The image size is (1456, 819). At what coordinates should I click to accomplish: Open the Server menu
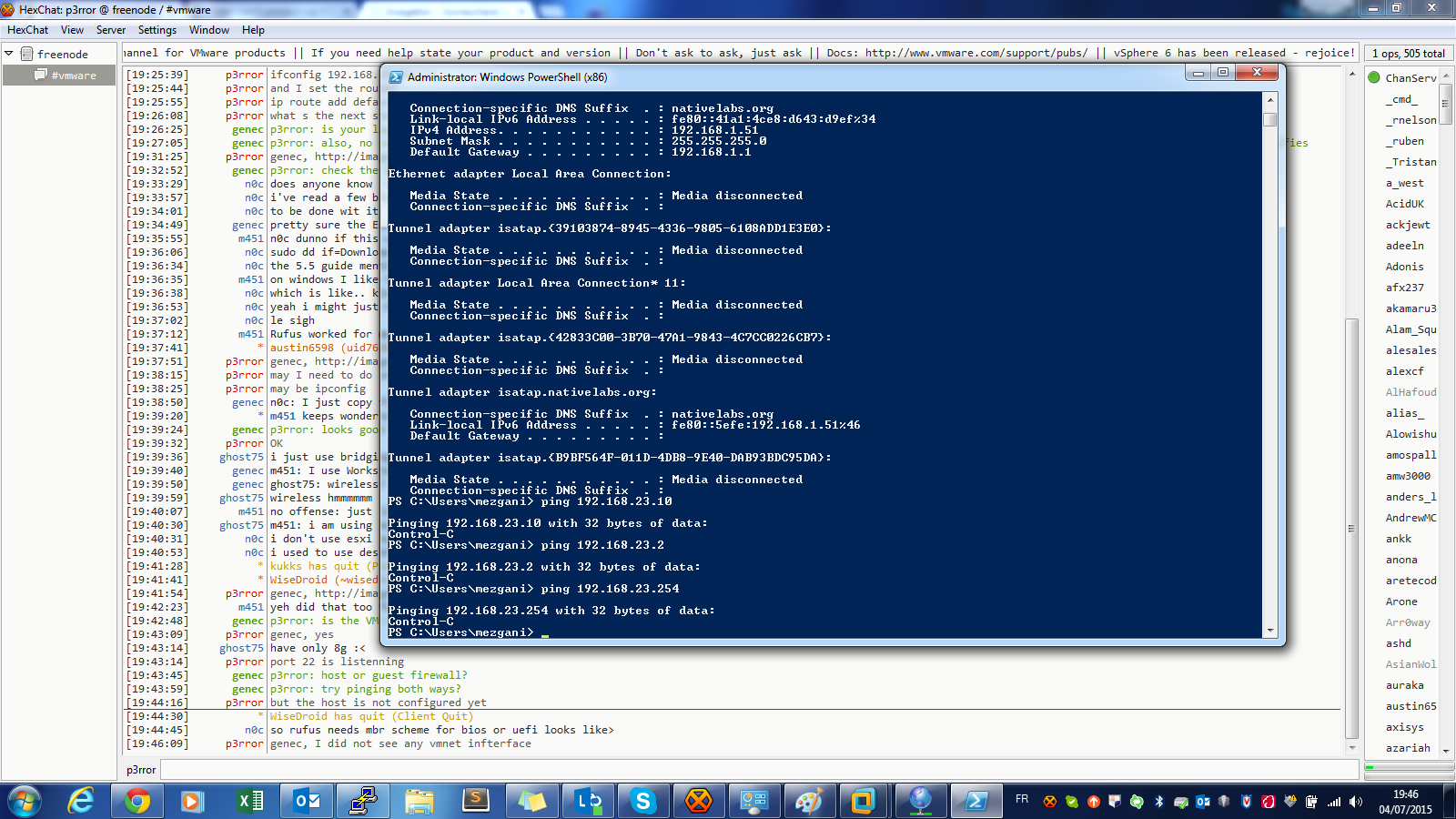(x=111, y=30)
